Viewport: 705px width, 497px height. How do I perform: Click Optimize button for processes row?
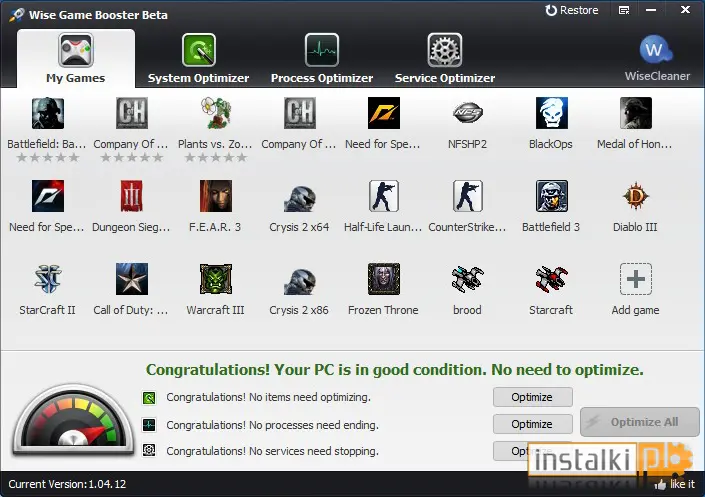(x=532, y=424)
